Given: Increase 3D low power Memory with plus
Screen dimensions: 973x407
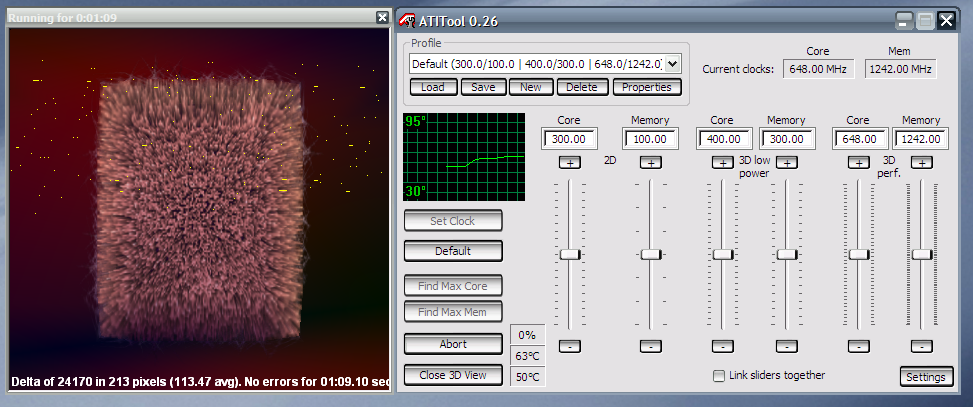Looking at the screenshot, I should [x=786, y=163].
